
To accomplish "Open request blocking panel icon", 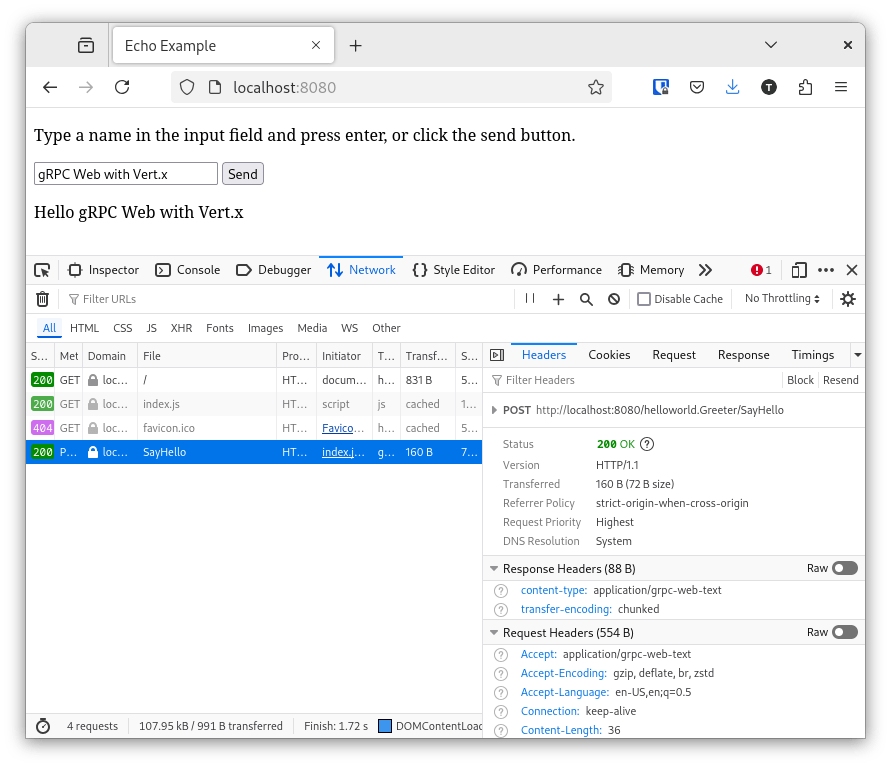I will point(614,299).
